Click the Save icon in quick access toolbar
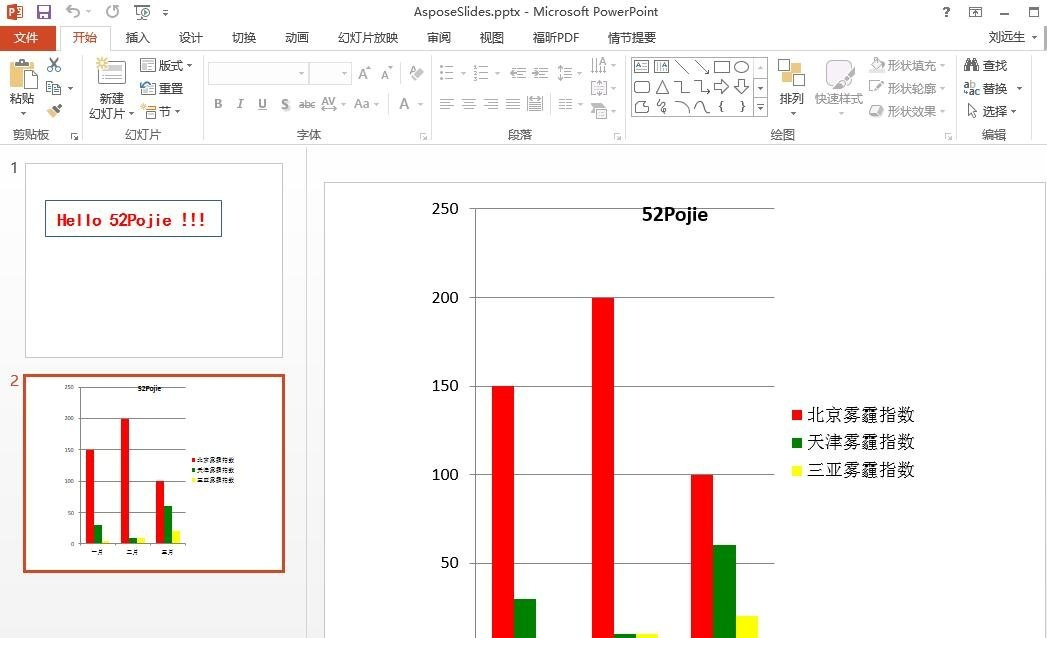 [x=44, y=12]
